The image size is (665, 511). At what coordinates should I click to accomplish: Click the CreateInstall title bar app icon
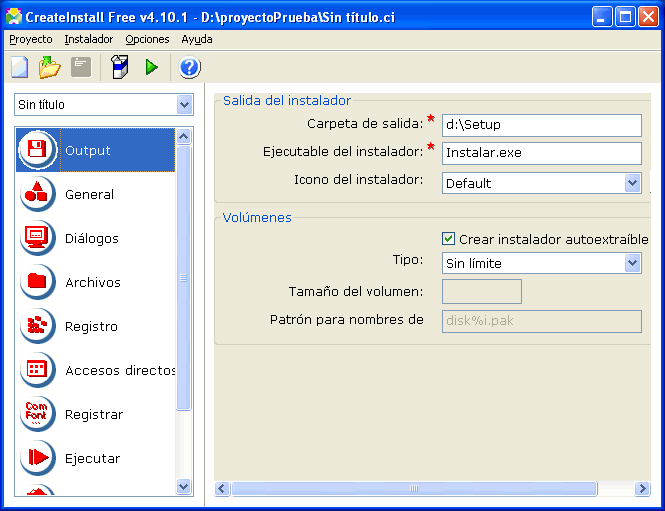14,17
